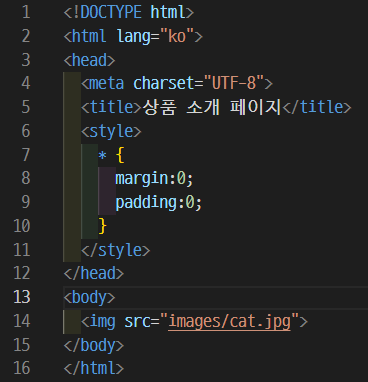Click line number 14 in the gutter
This screenshot has height=382, width=368.
click(22, 321)
